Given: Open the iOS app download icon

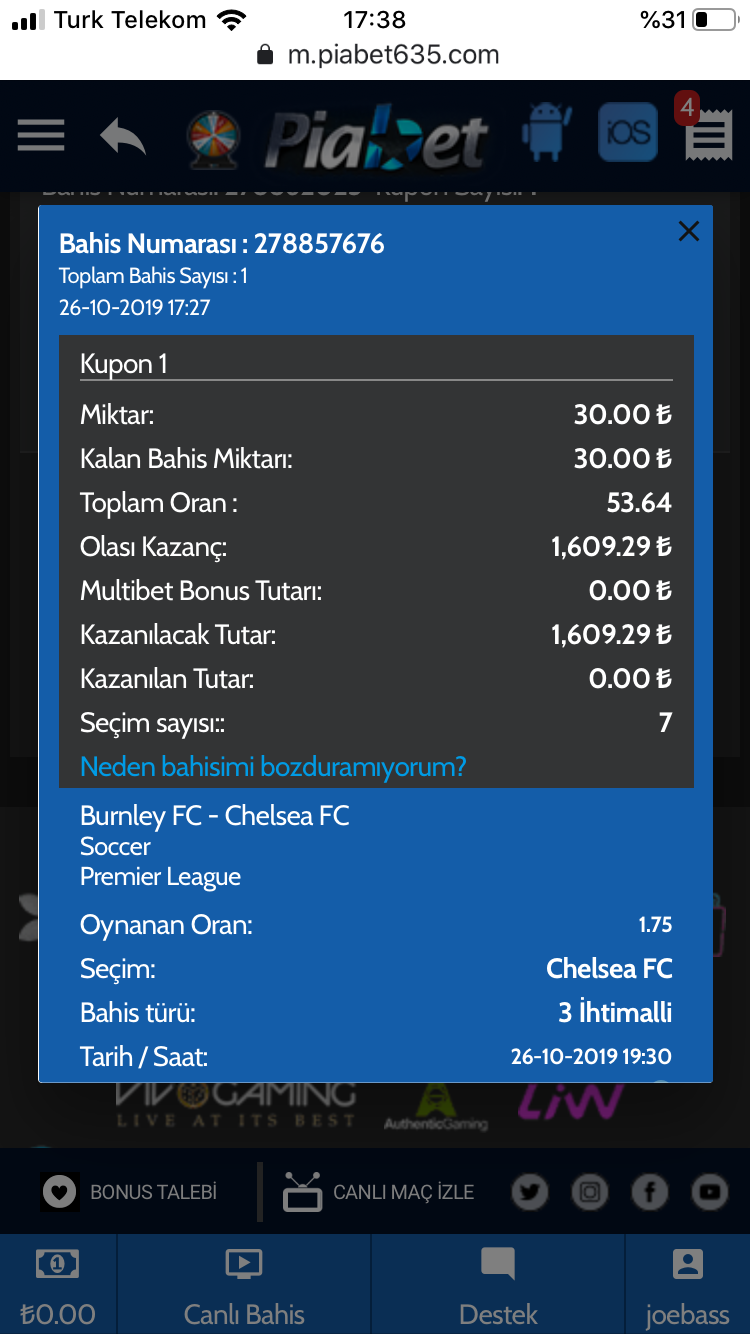Looking at the screenshot, I should click(x=628, y=132).
